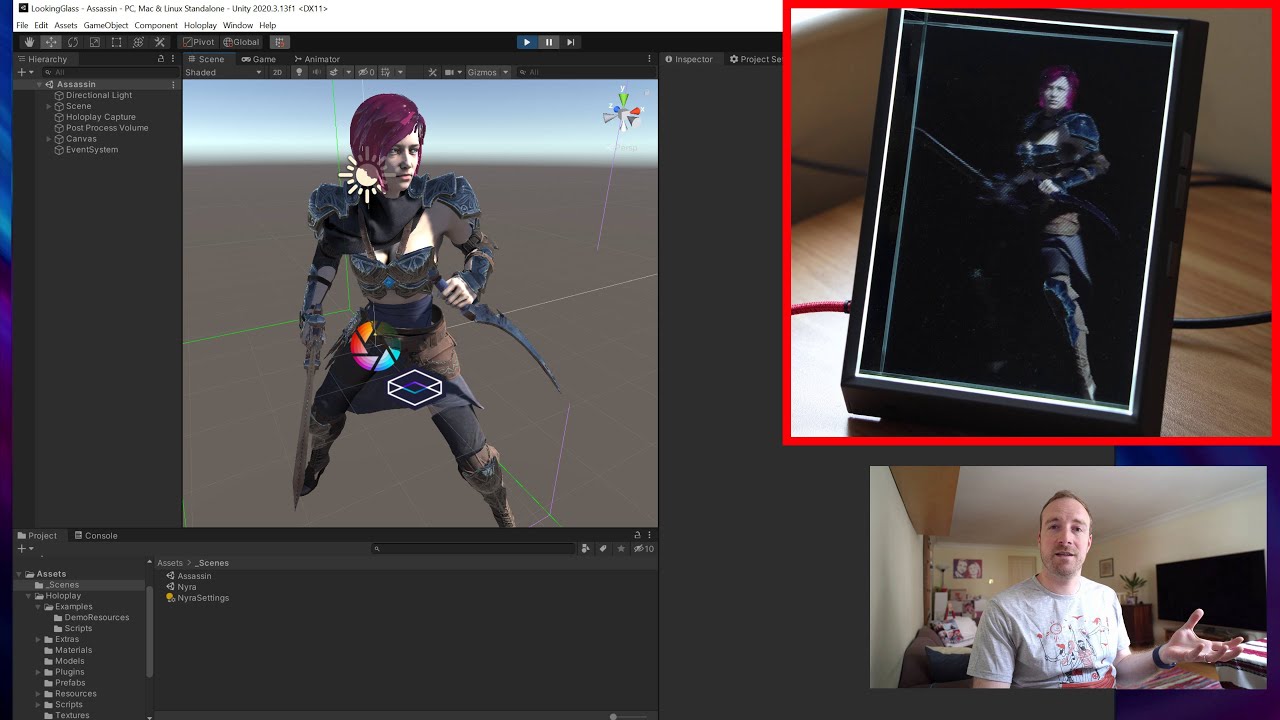1280x720 pixels.
Task: Click Search by Label icon in Project
Action: click(603, 548)
